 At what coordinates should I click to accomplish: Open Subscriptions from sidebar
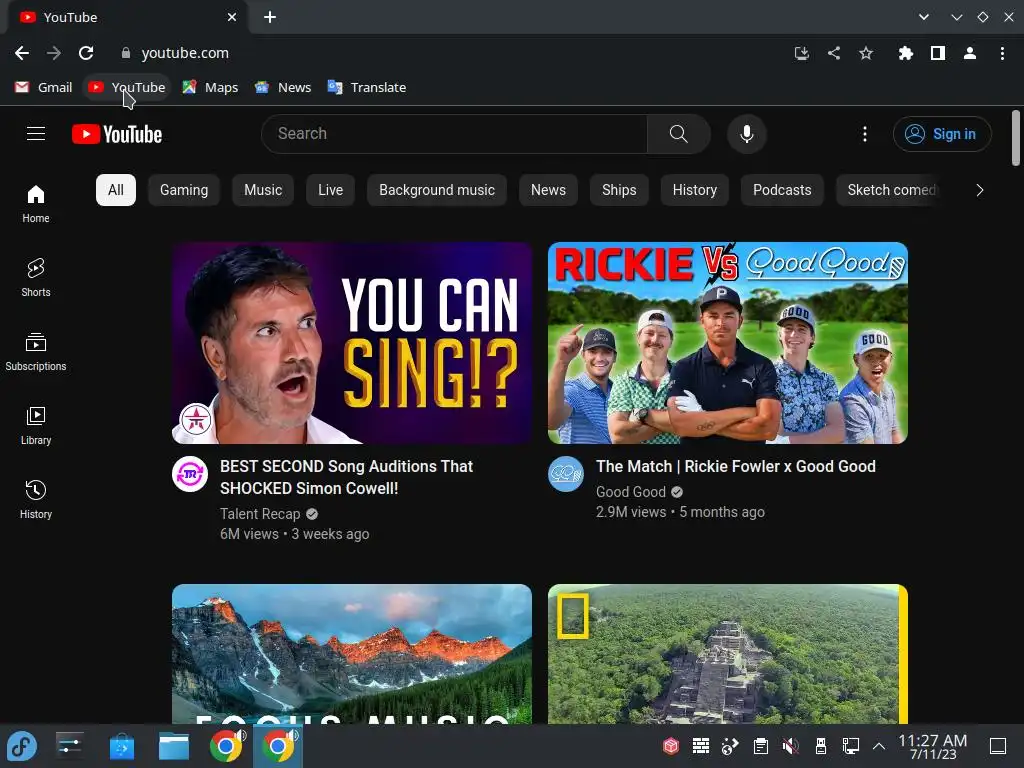click(x=36, y=352)
